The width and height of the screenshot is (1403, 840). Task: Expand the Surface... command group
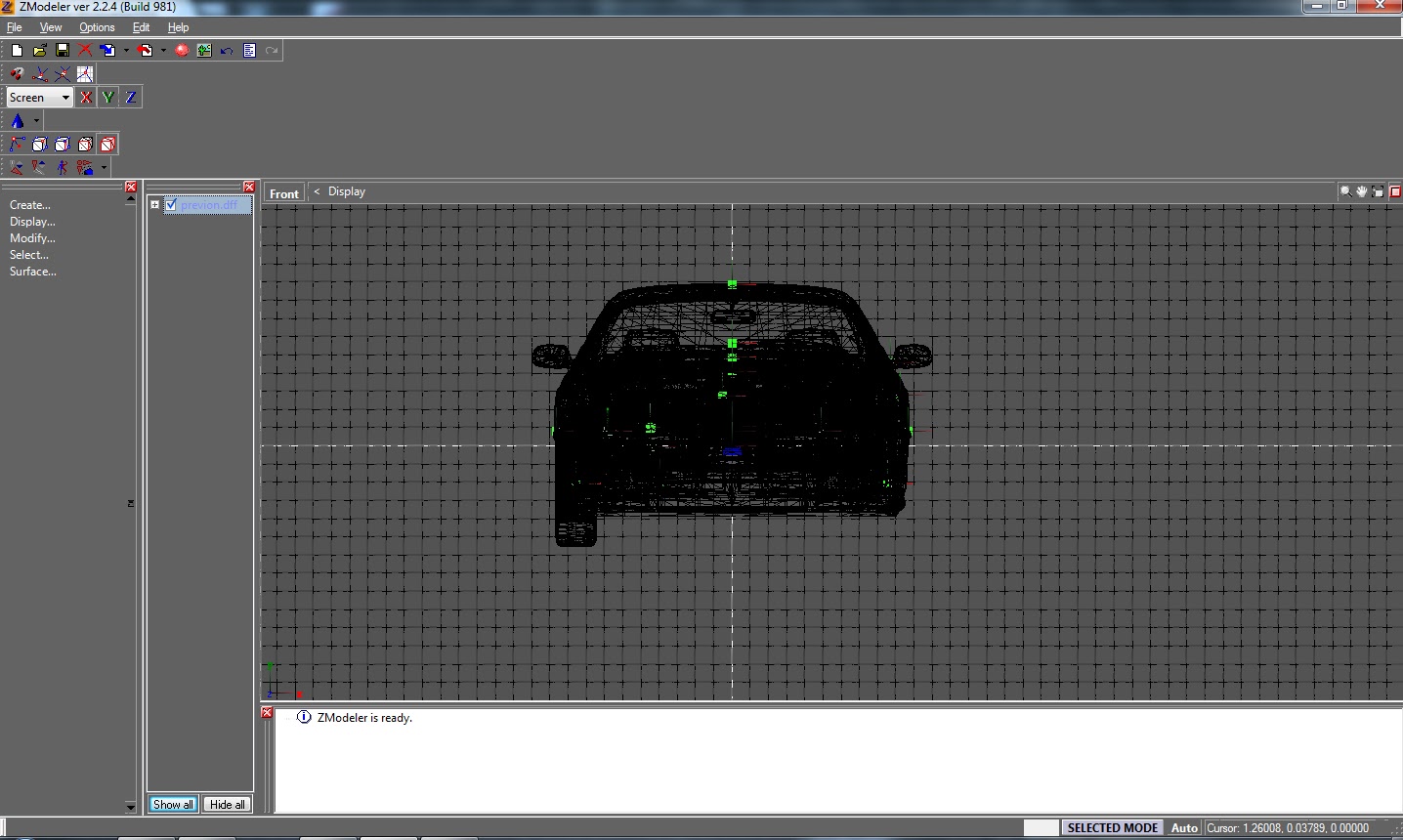coord(33,272)
